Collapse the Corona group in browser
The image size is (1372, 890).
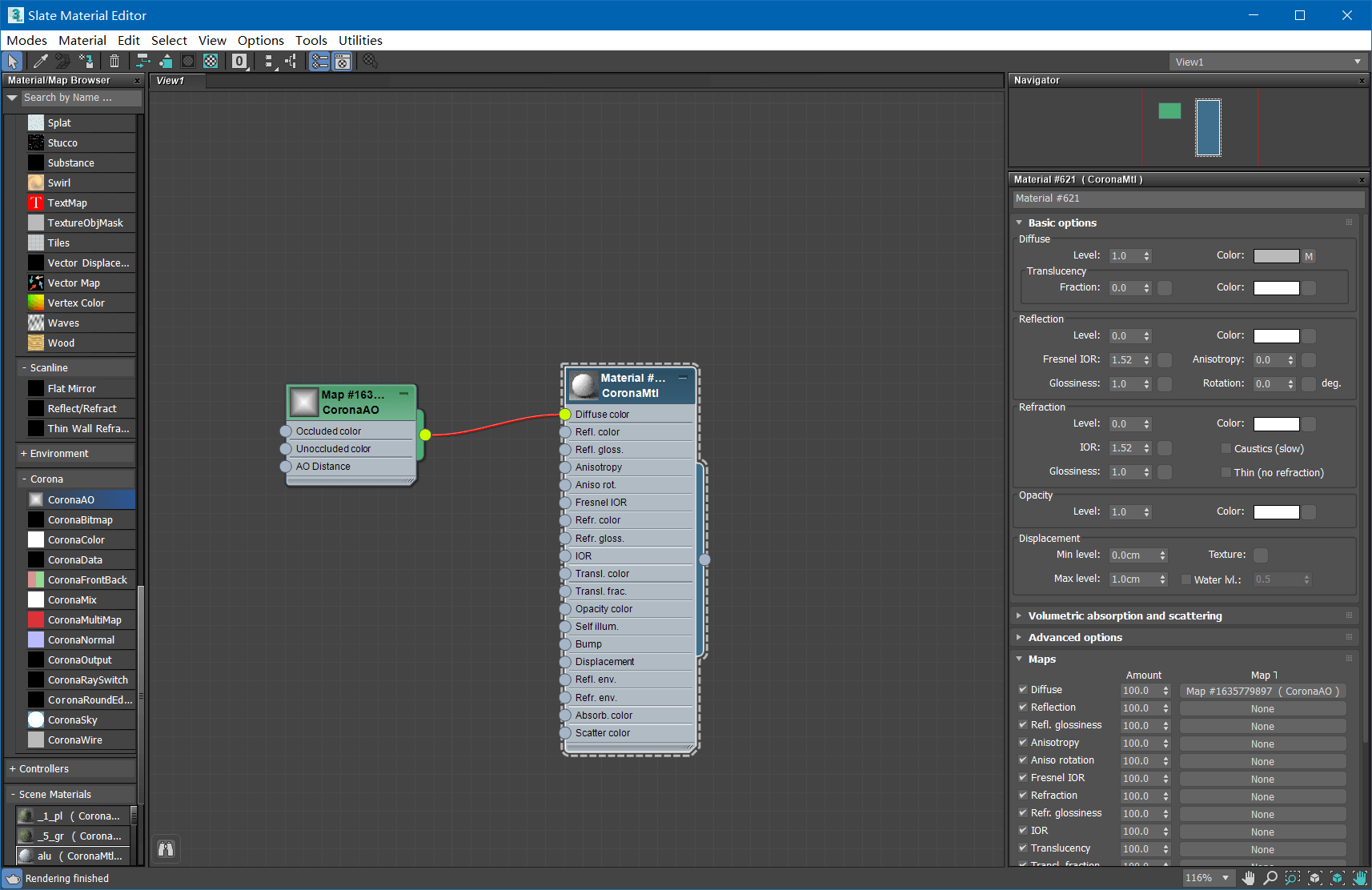[24, 479]
